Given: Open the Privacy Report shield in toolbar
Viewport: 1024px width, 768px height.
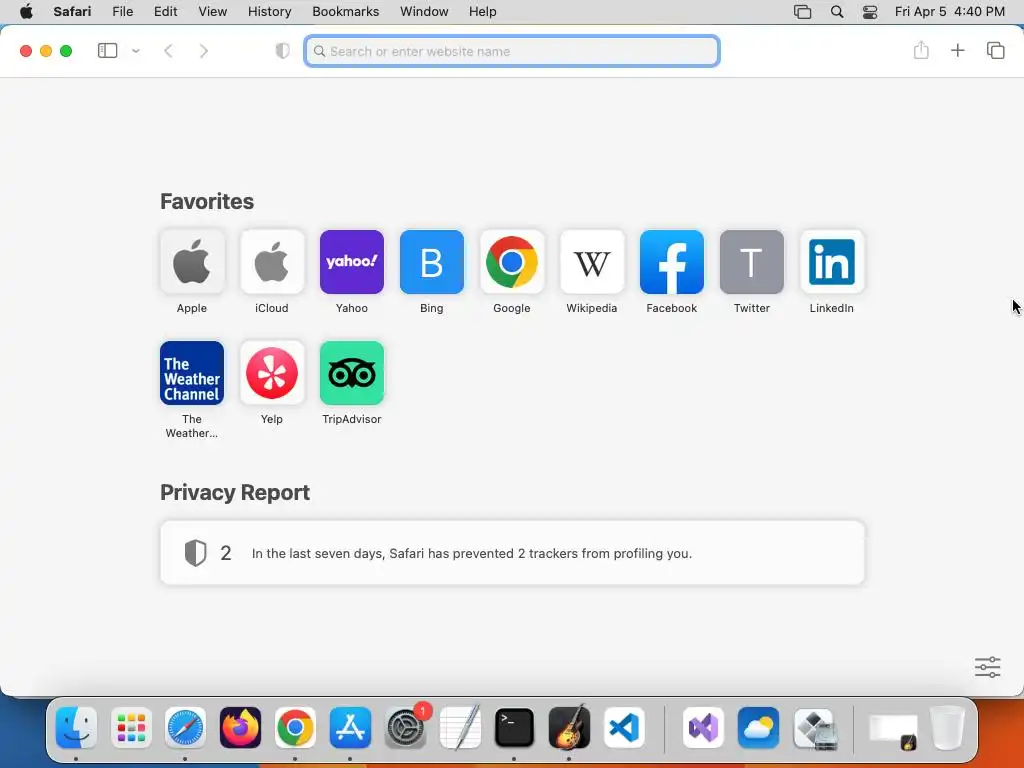Looking at the screenshot, I should coord(282,51).
